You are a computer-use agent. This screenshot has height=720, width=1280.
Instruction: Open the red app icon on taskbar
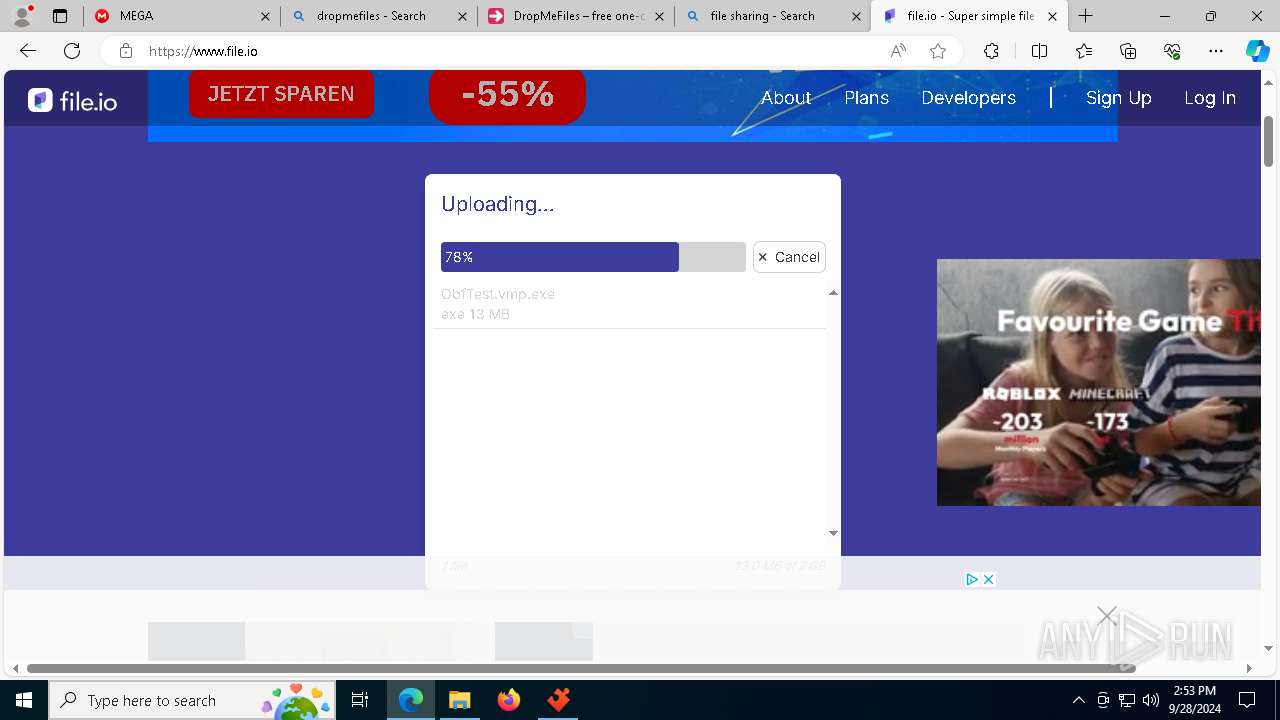click(x=558, y=700)
